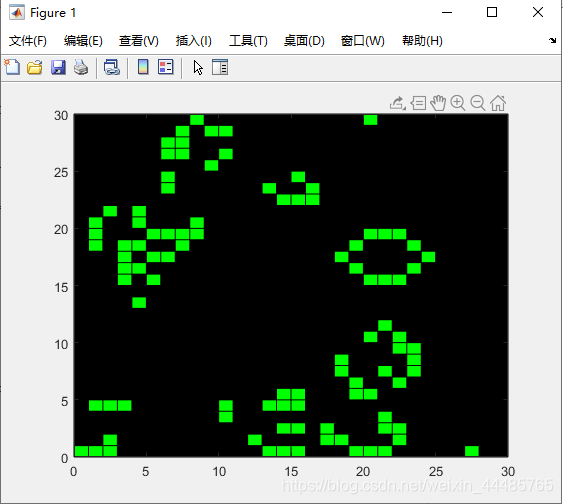Screen dimensions: 563x504
Task: Click the lone green cell at bottom right
Action: pyautogui.click(x=472, y=451)
